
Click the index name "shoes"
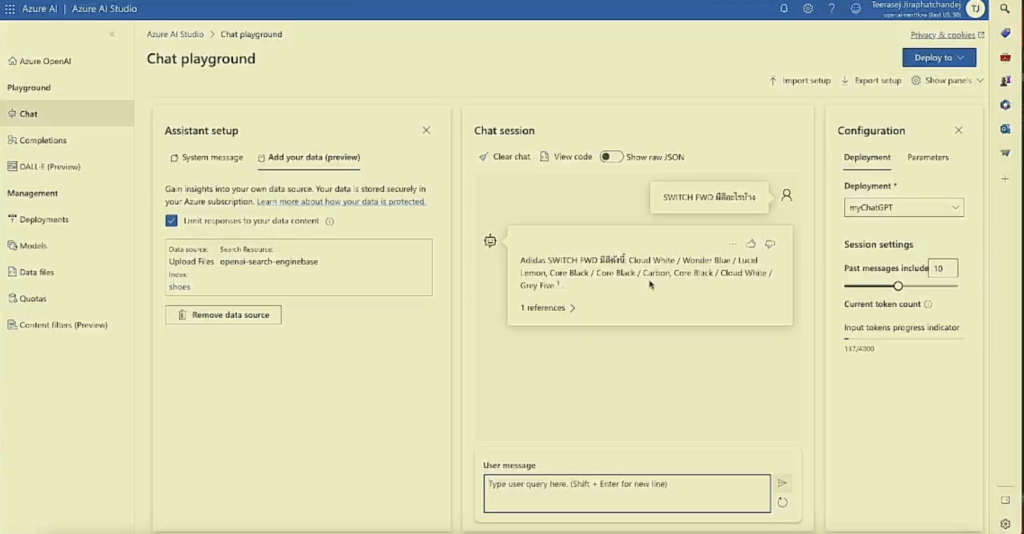coord(180,287)
